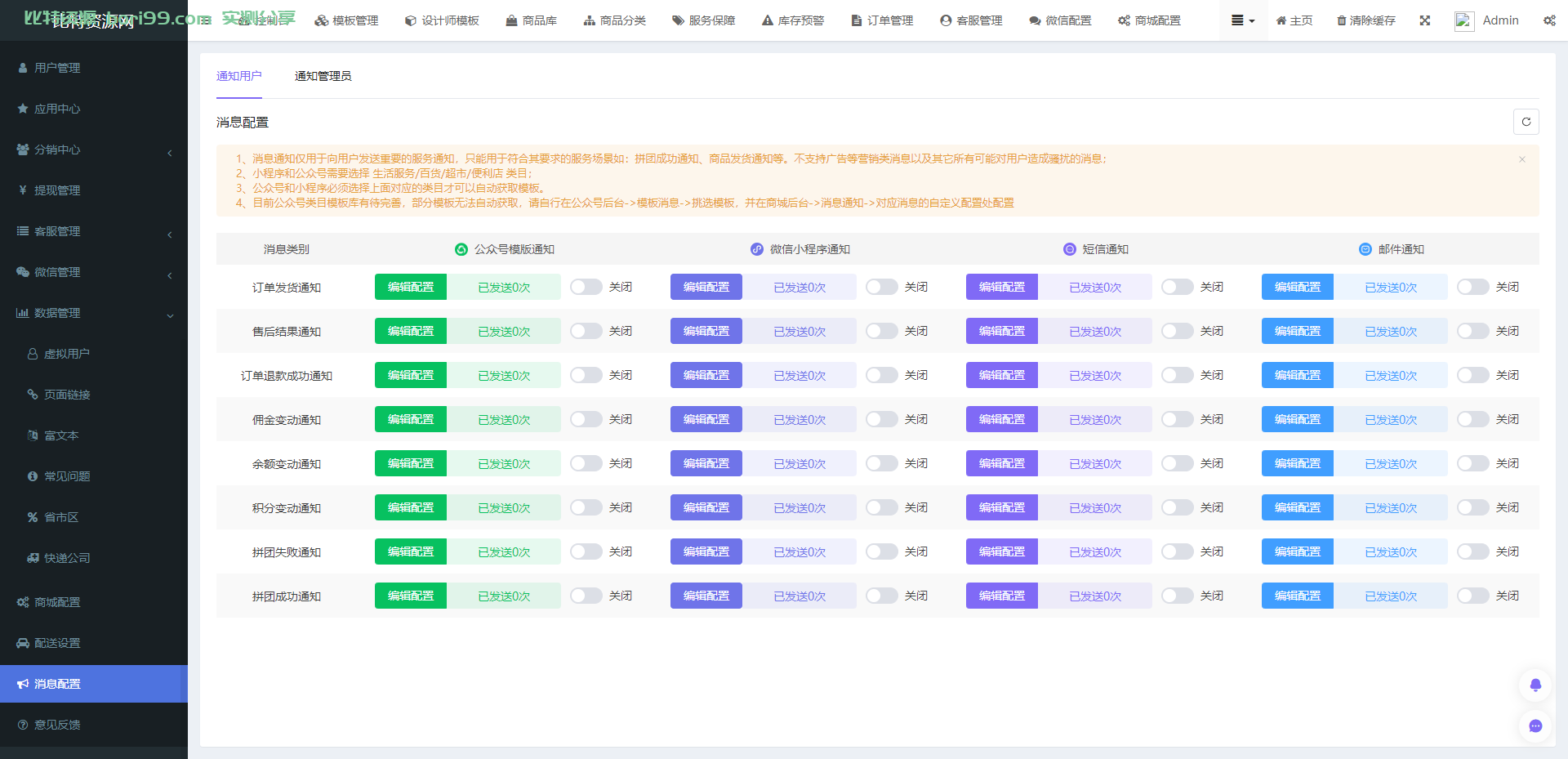Click green 编辑配置 for 拼团成功通知
The width and height of the screenshot is (1568, 759).
[411, 596]
